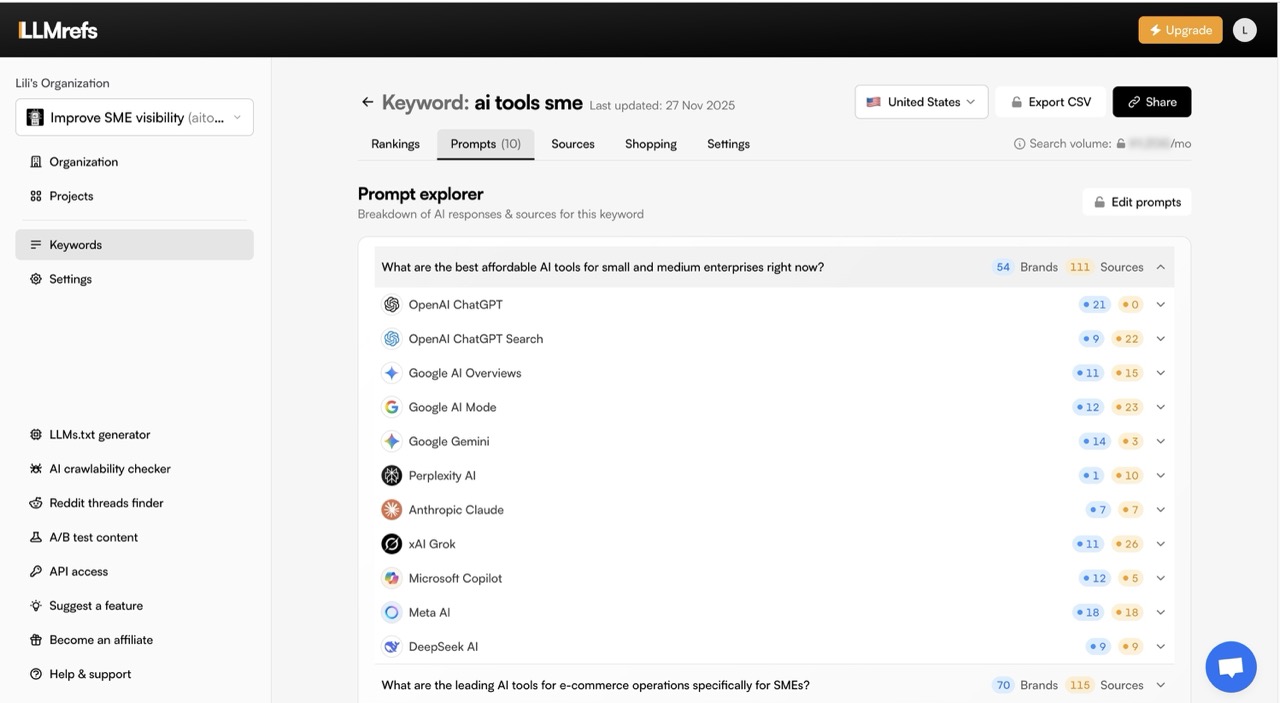Open the Improve SME visibility project selector
Screen dimensions: 1280x703
pyautogui.click(x=134, y=117)
